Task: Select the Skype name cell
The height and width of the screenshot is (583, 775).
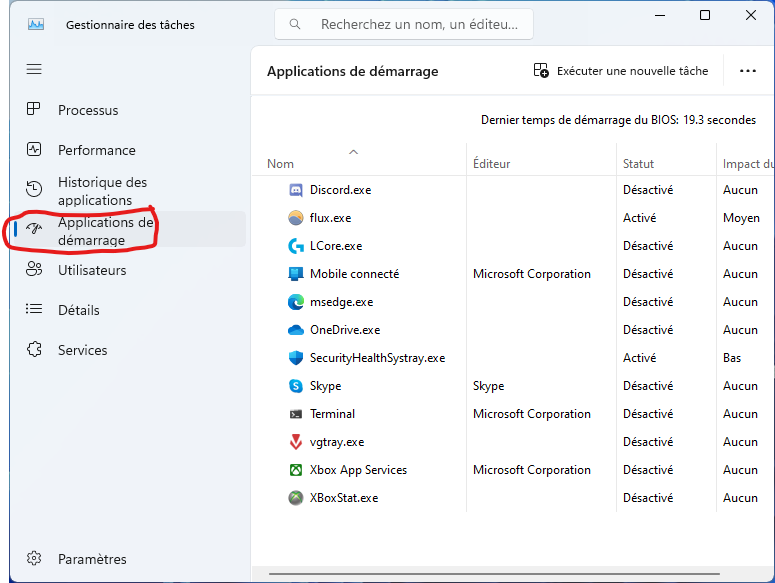Action: click(x=325, y=386)
